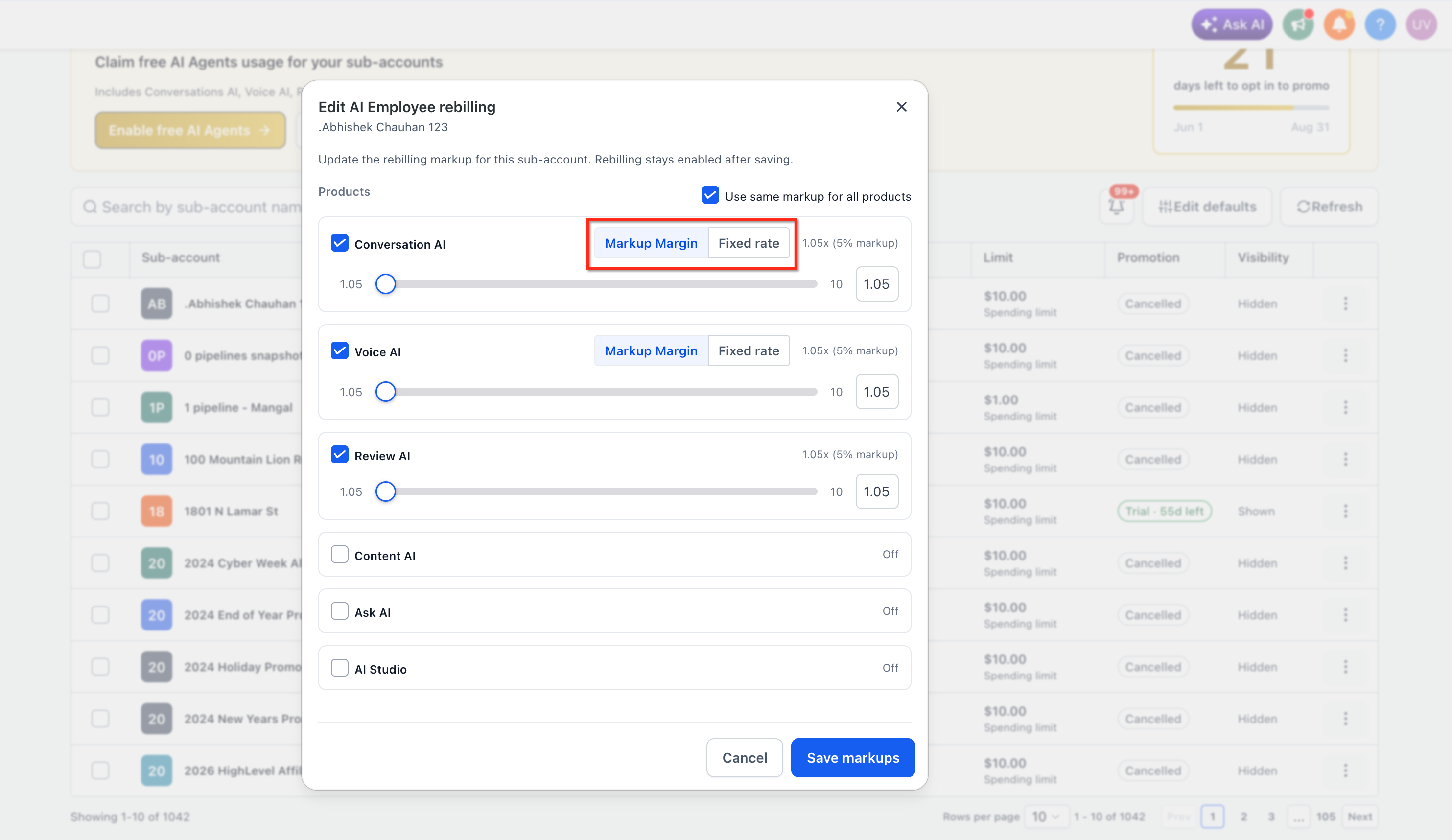This screenshot has height=840, width=1452.
Task: Enable the Content AI checkbox
Action: (339, 554)
